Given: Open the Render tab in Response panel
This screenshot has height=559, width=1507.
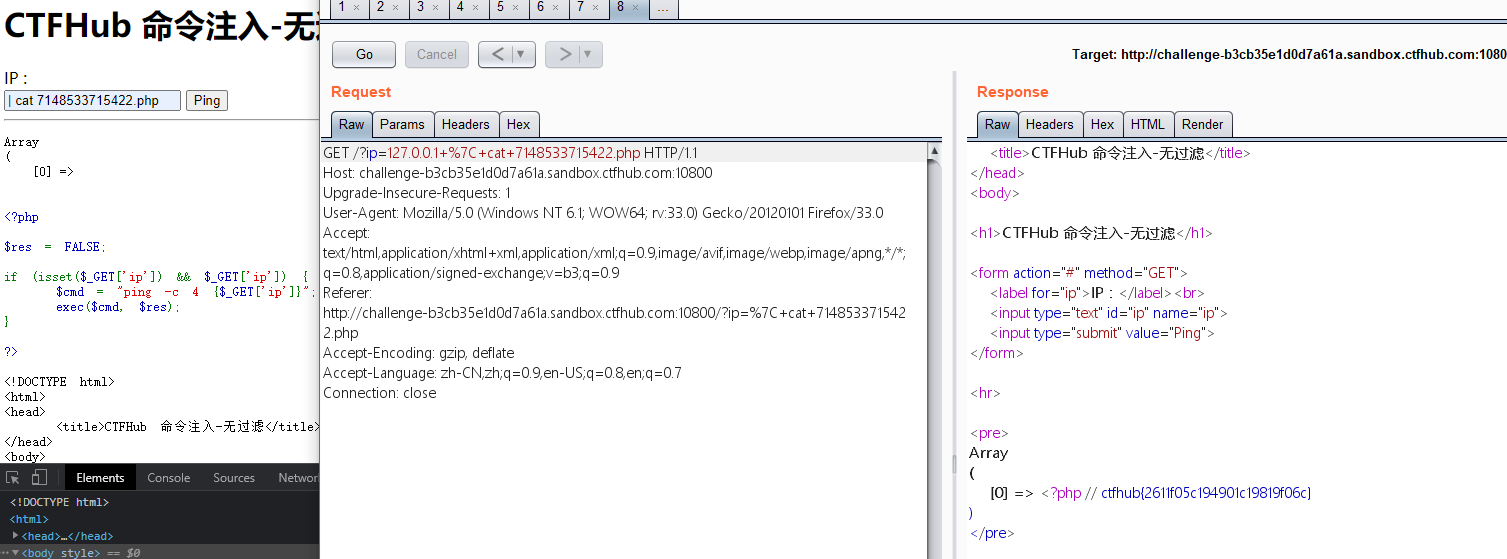Looking at the screenshot, I should point(1203,124).
